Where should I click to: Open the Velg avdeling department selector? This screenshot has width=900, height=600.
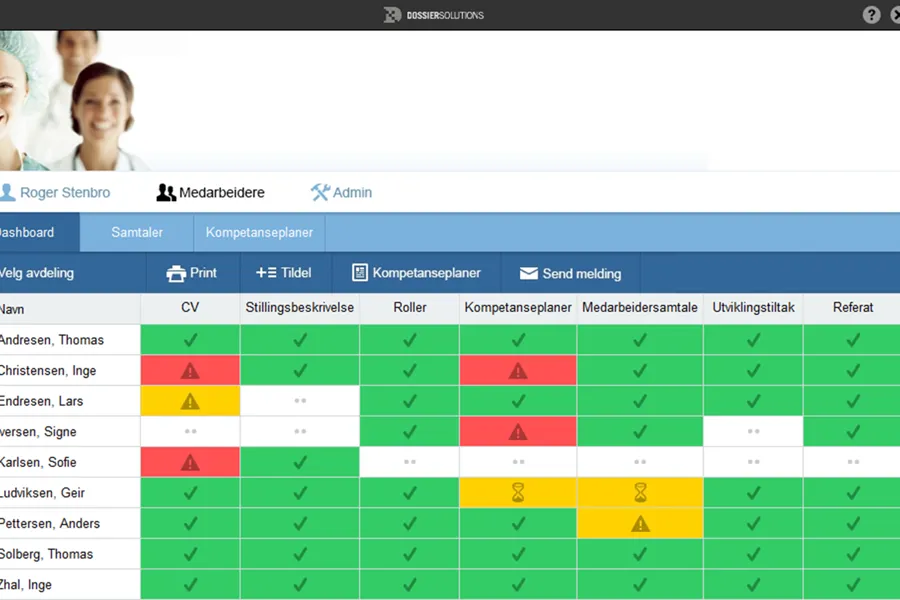tap(37, 273)
